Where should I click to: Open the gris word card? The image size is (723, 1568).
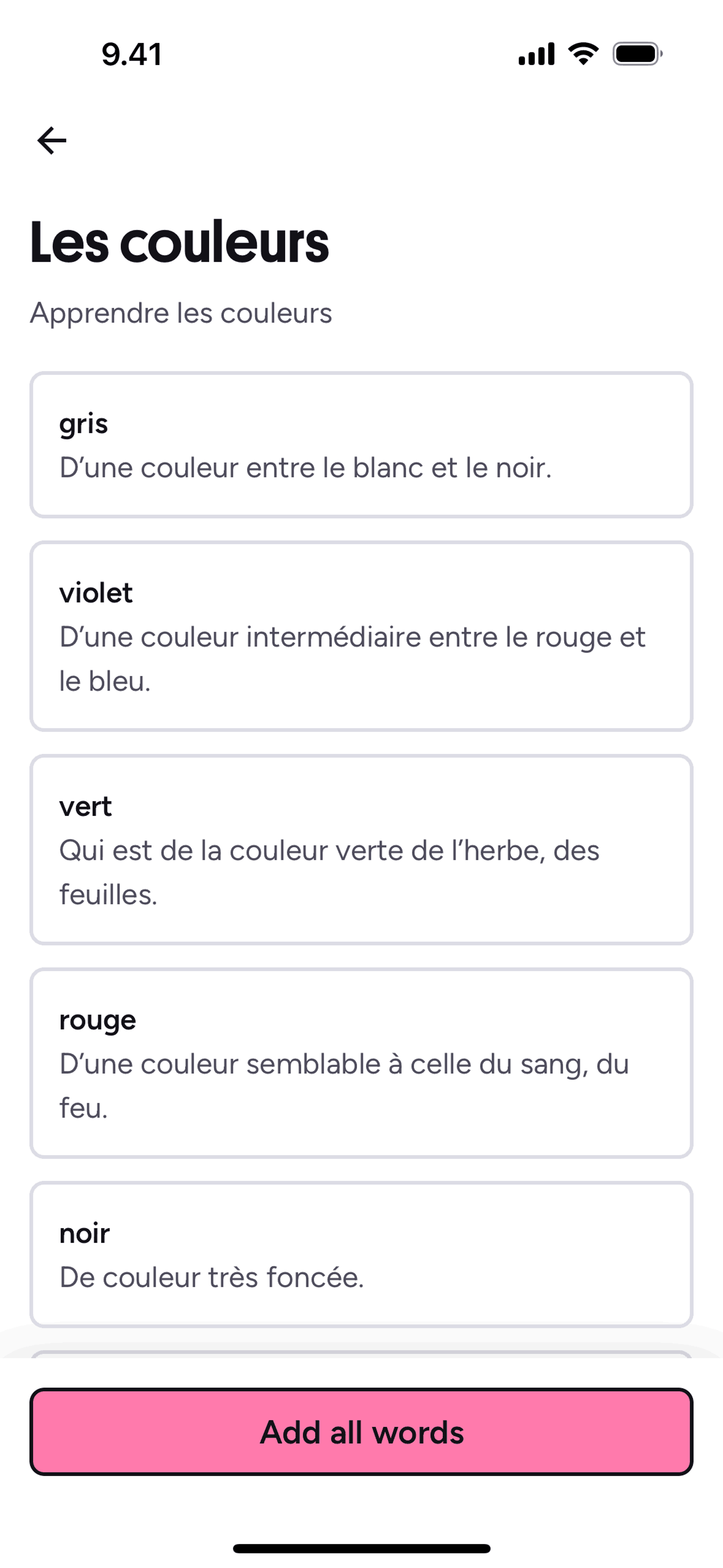pyautogui.click(x=361, y=445)
